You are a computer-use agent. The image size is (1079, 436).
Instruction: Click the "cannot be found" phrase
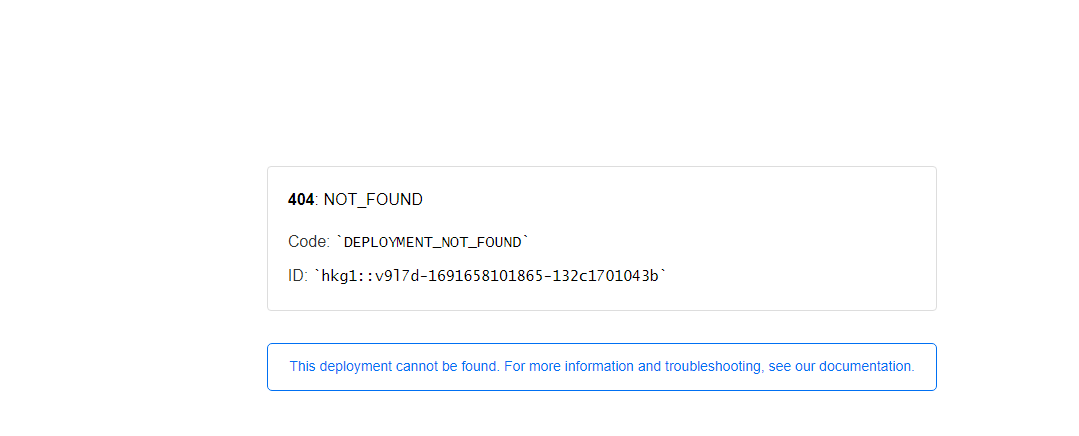447,367
